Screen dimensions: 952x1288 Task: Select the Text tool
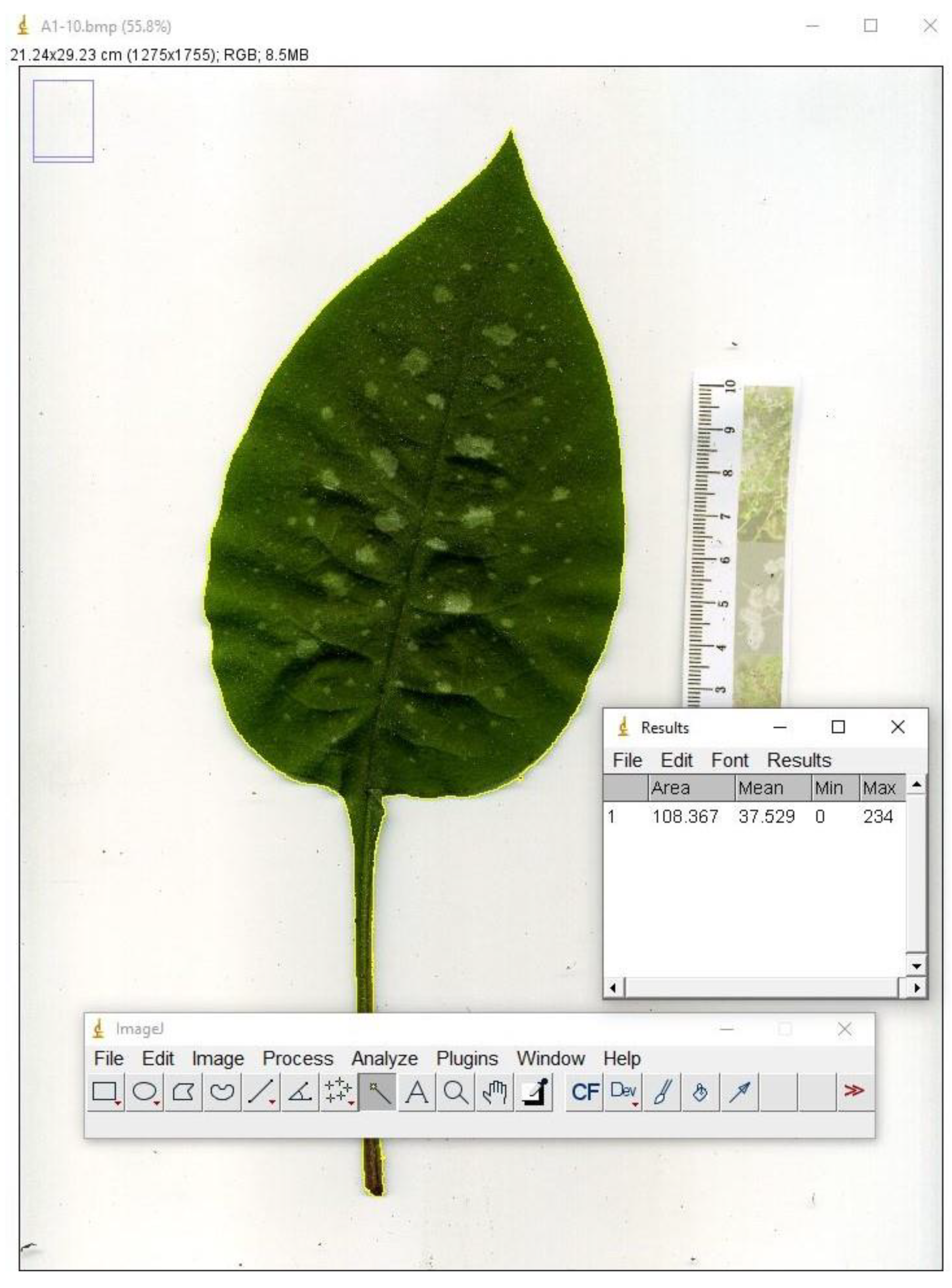tap(417, 1092)
